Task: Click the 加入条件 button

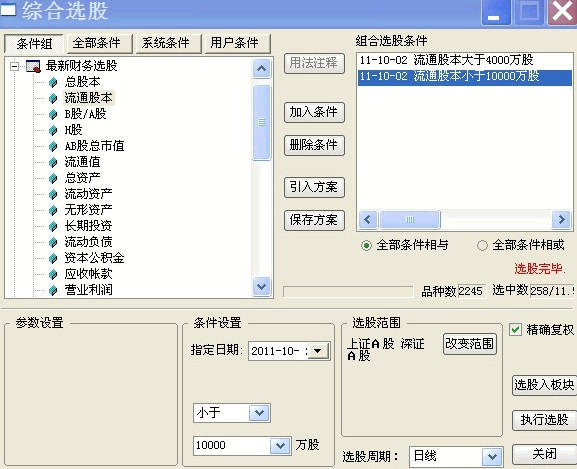Action: click(314, 112)
